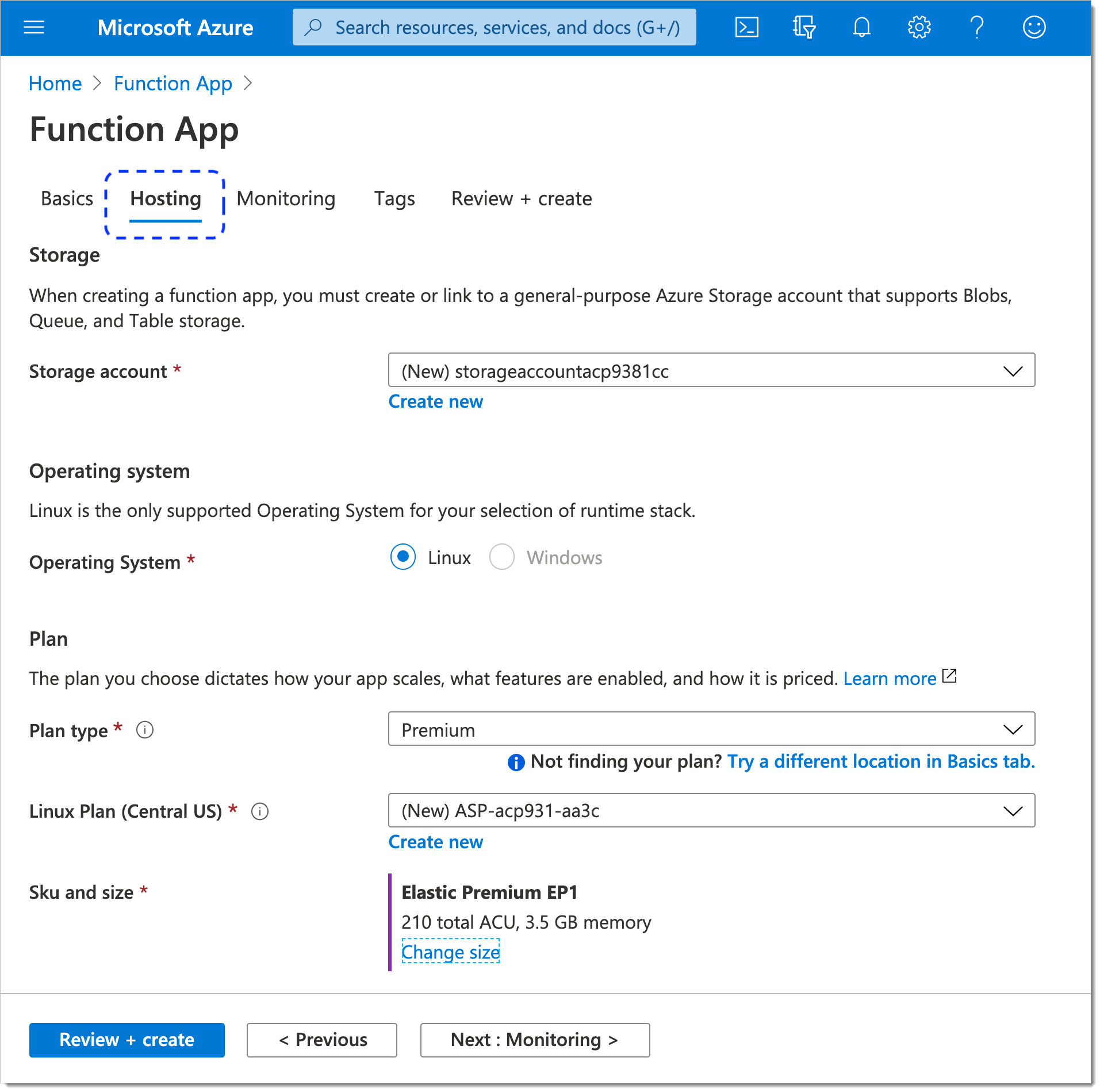
Task: Click the 210 total ACU, 3.5 GB memory text
Action: 526,922
